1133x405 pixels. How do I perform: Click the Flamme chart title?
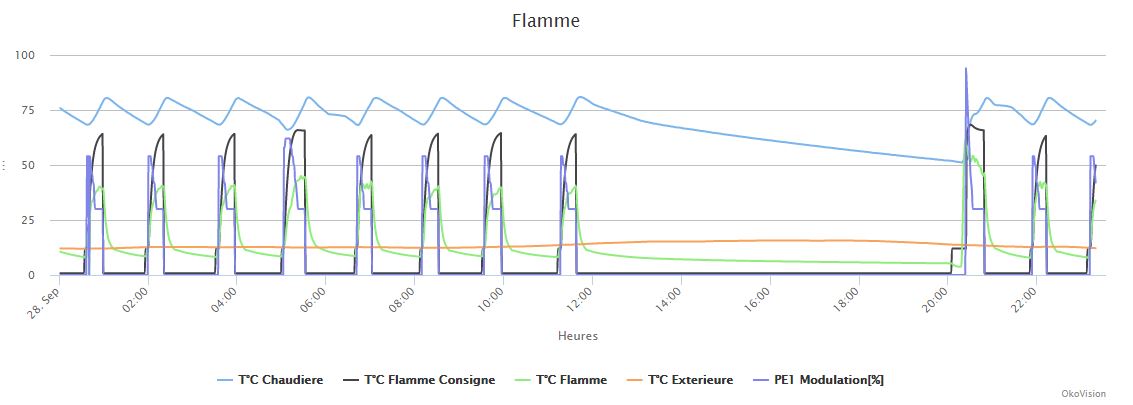click(546, 20)
